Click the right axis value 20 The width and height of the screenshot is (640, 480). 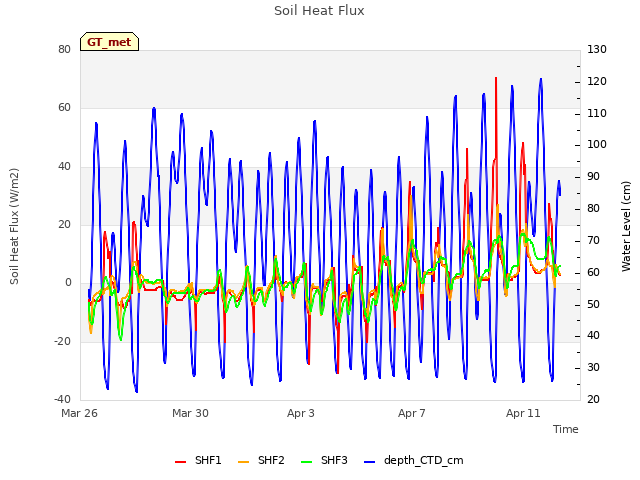point(593,399)
